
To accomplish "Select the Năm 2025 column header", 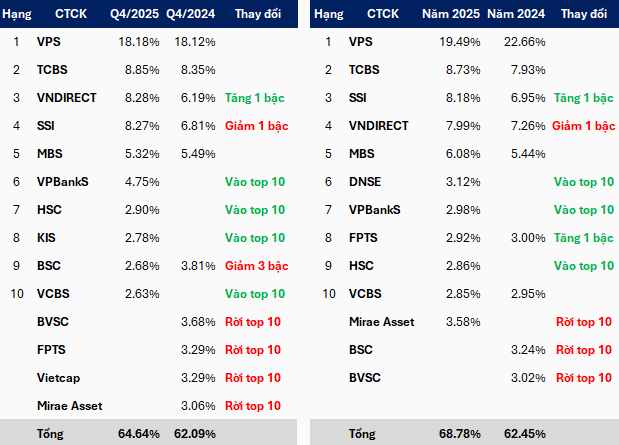I will (x=453, y=15).
